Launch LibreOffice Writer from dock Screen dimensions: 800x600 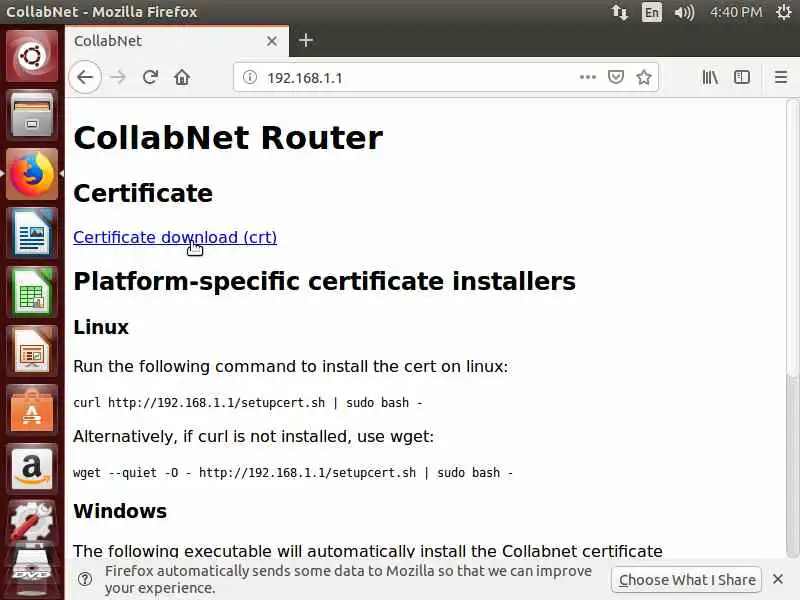[32, 234]
